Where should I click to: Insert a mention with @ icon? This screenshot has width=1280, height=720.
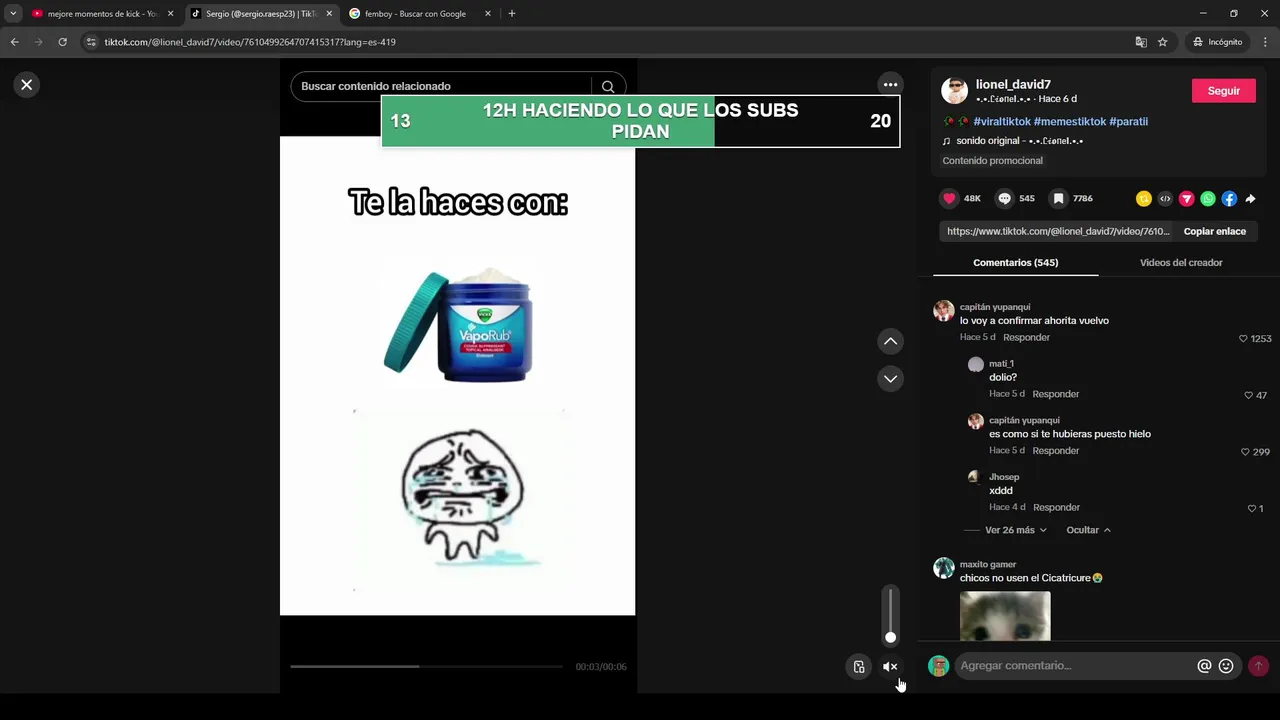[1204, 666]
